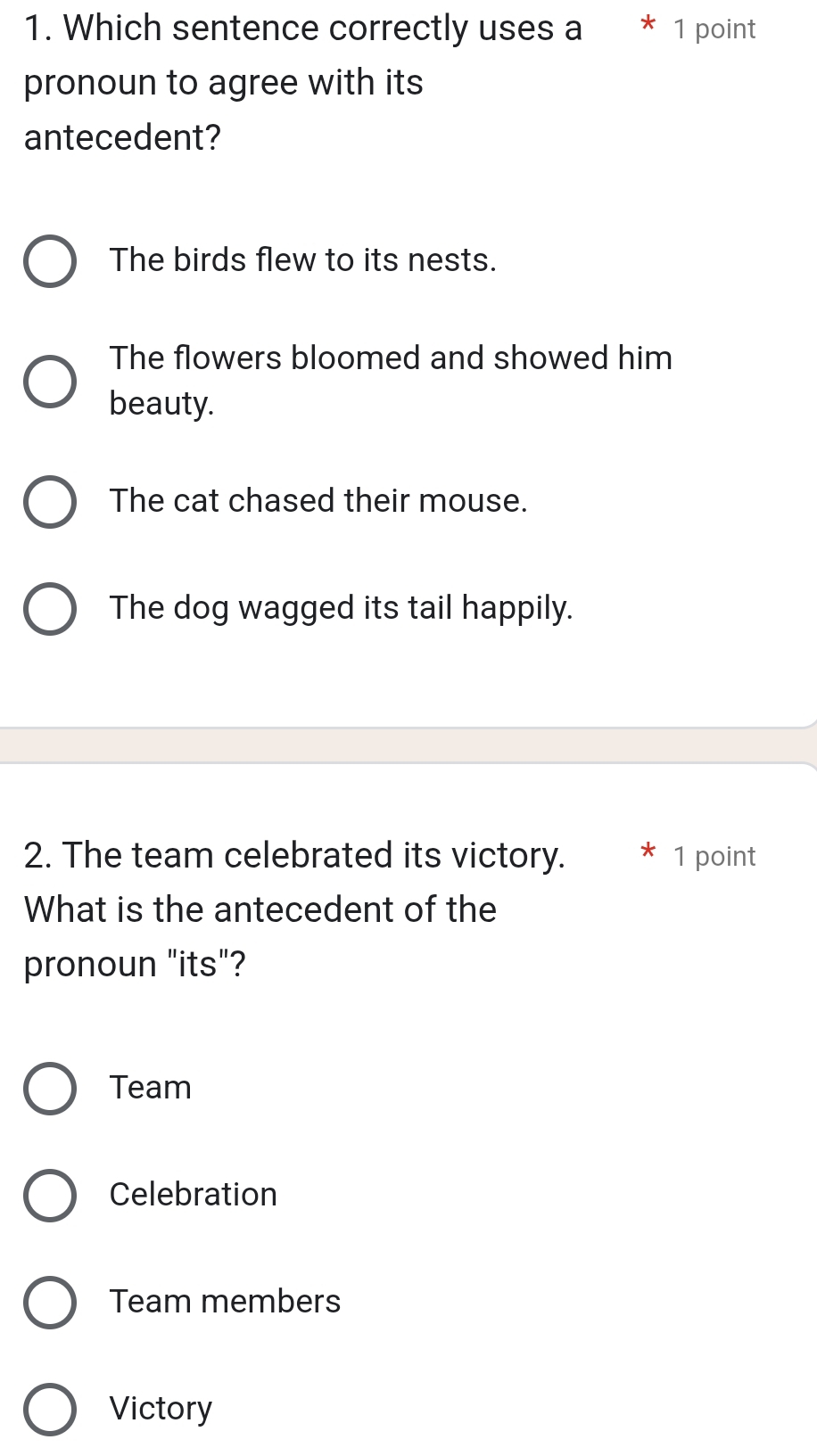Choose radio circle beside 'The flowers bloomed' option
The image size is (817, 1456).
(x=50, y=381)
